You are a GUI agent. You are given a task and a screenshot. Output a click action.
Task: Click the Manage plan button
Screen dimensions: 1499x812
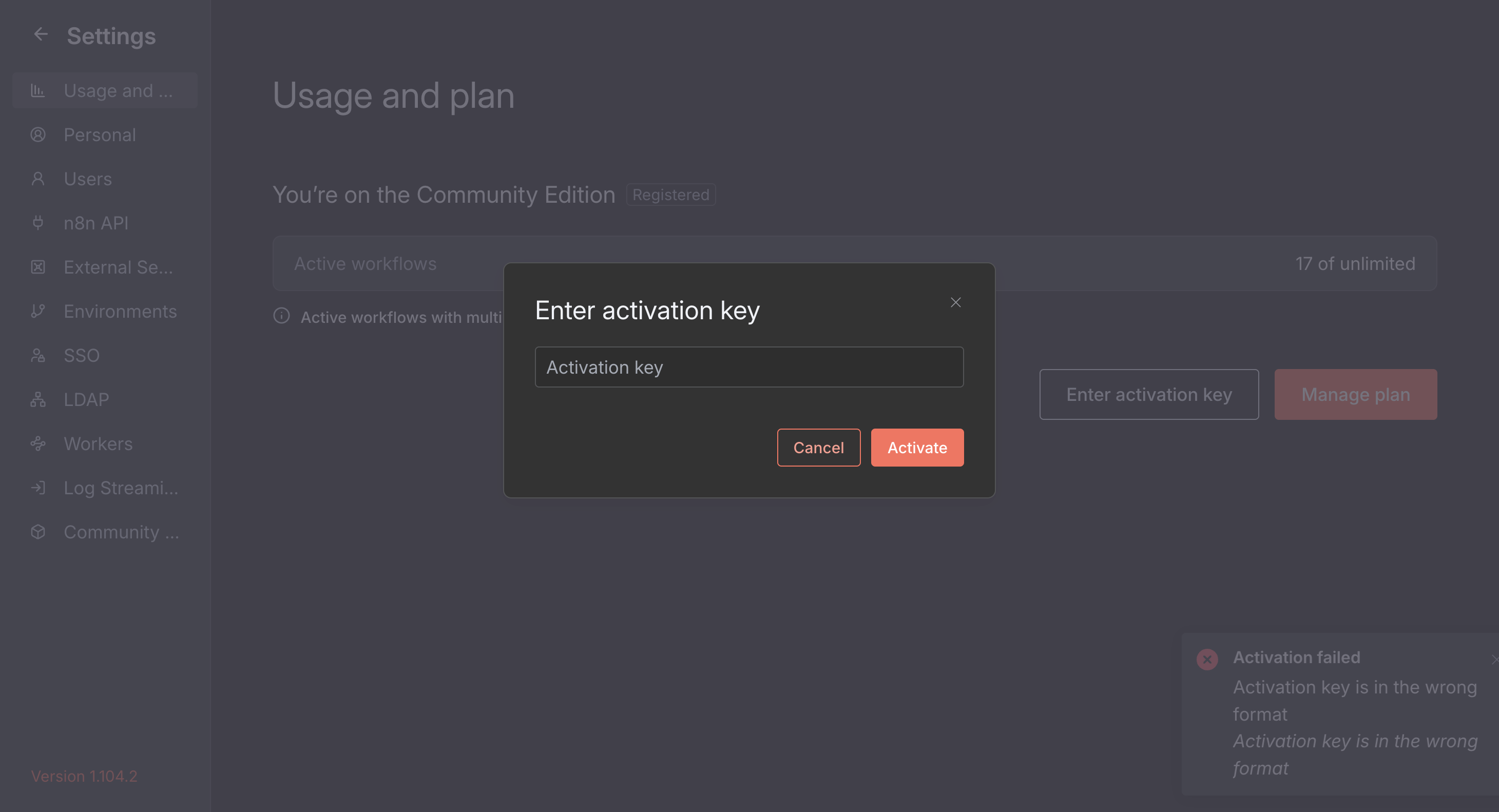click(x=1355, y=394)
